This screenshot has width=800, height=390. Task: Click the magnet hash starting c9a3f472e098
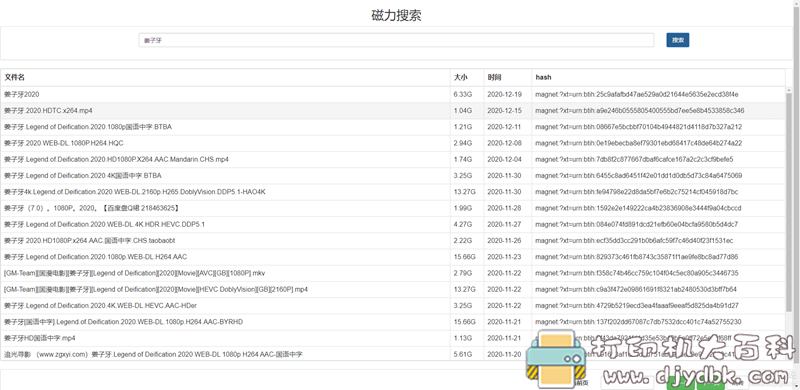(636, 289)
